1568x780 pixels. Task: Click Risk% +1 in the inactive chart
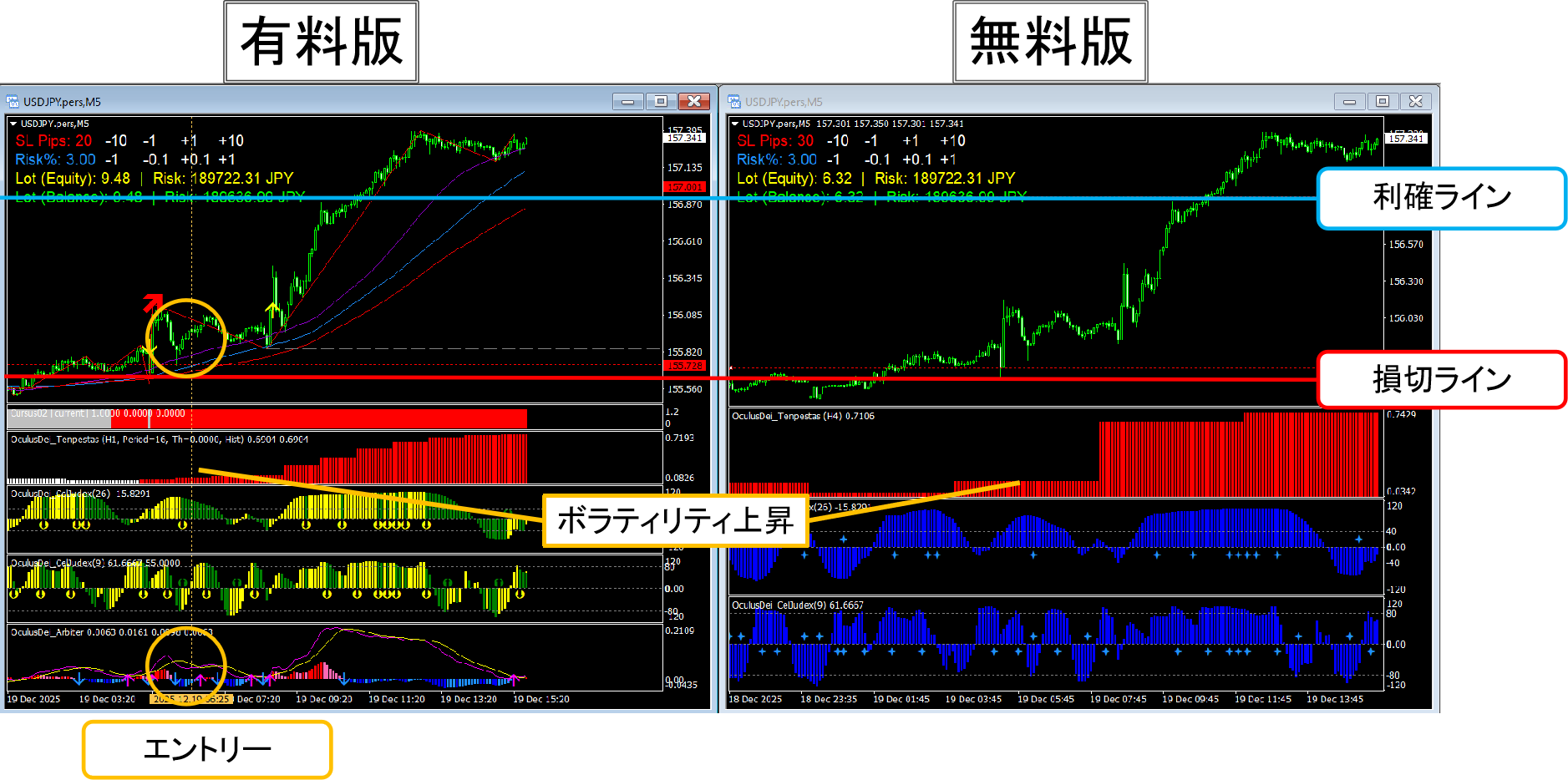pos(949,160)
